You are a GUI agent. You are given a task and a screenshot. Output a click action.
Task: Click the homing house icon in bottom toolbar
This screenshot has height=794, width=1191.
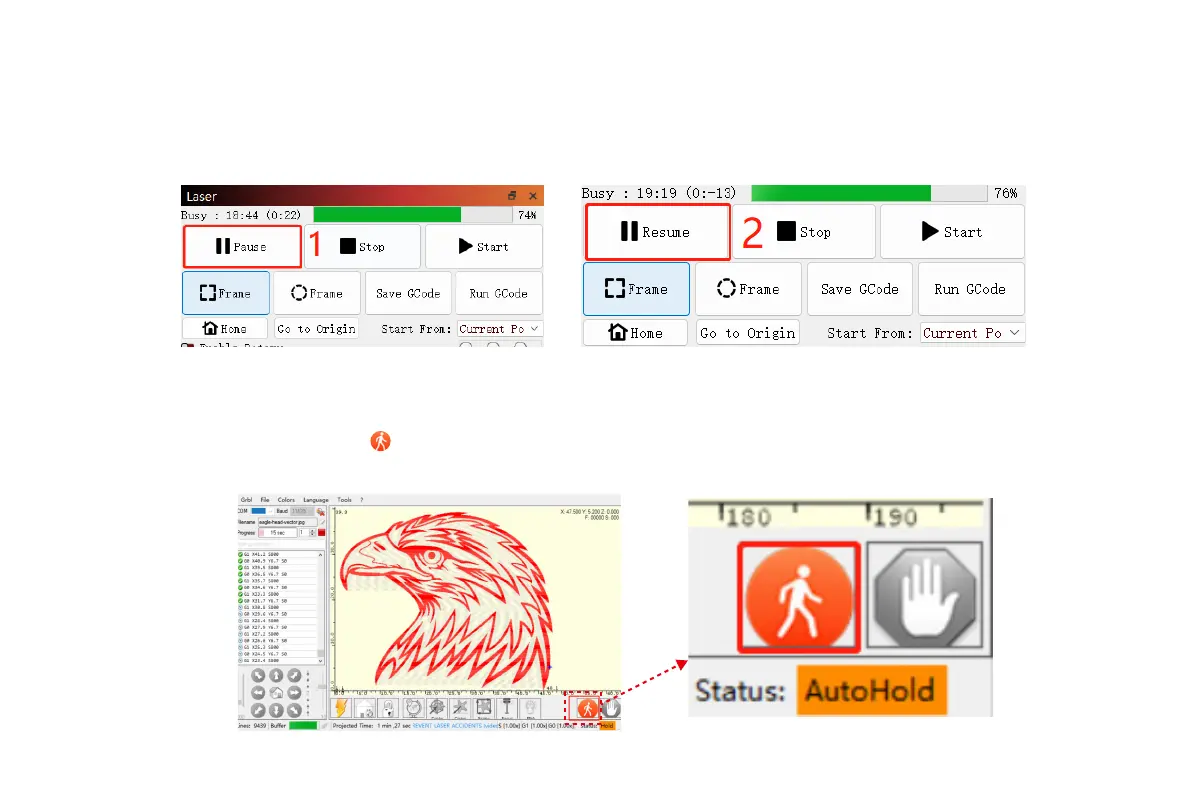(365, 708)
